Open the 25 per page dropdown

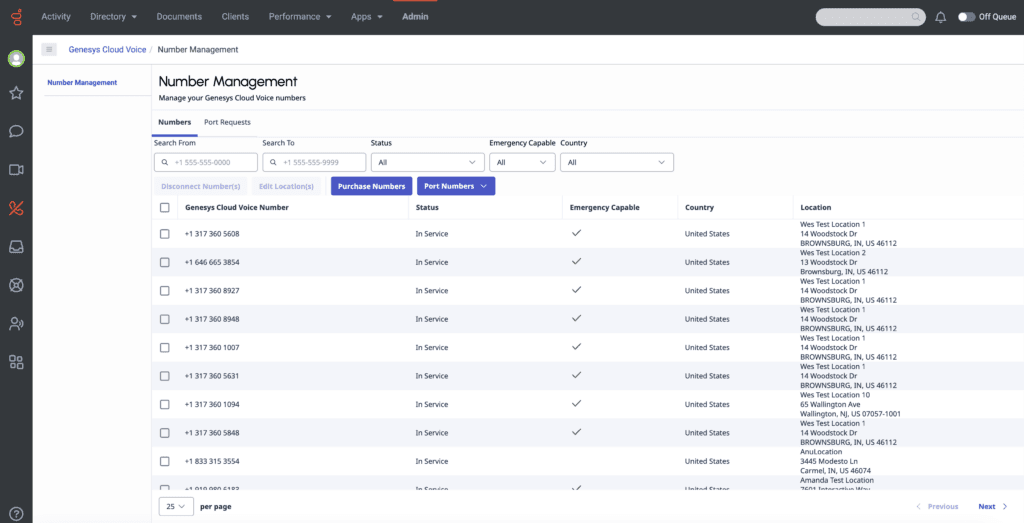click(x=176, y=507)
